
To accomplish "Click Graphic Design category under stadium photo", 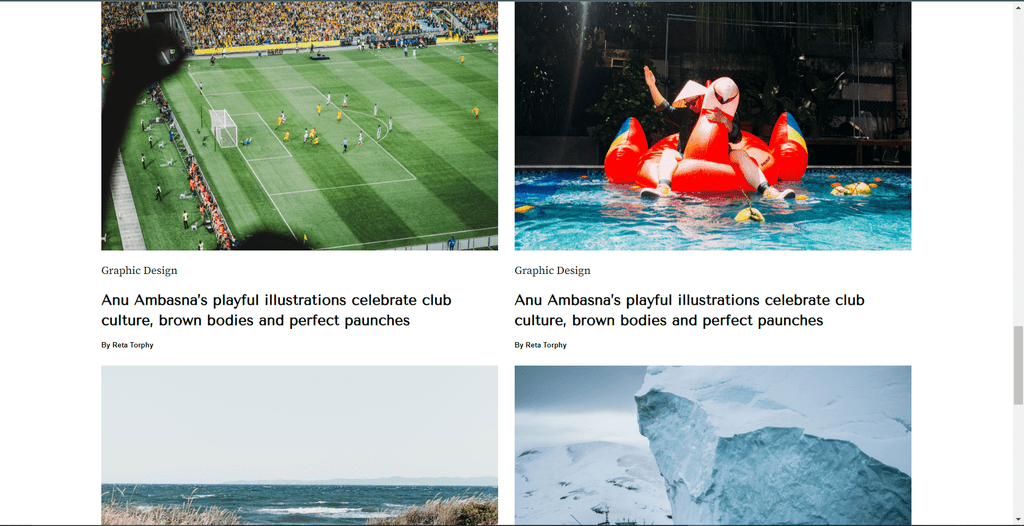I will [x=139, y=271].
